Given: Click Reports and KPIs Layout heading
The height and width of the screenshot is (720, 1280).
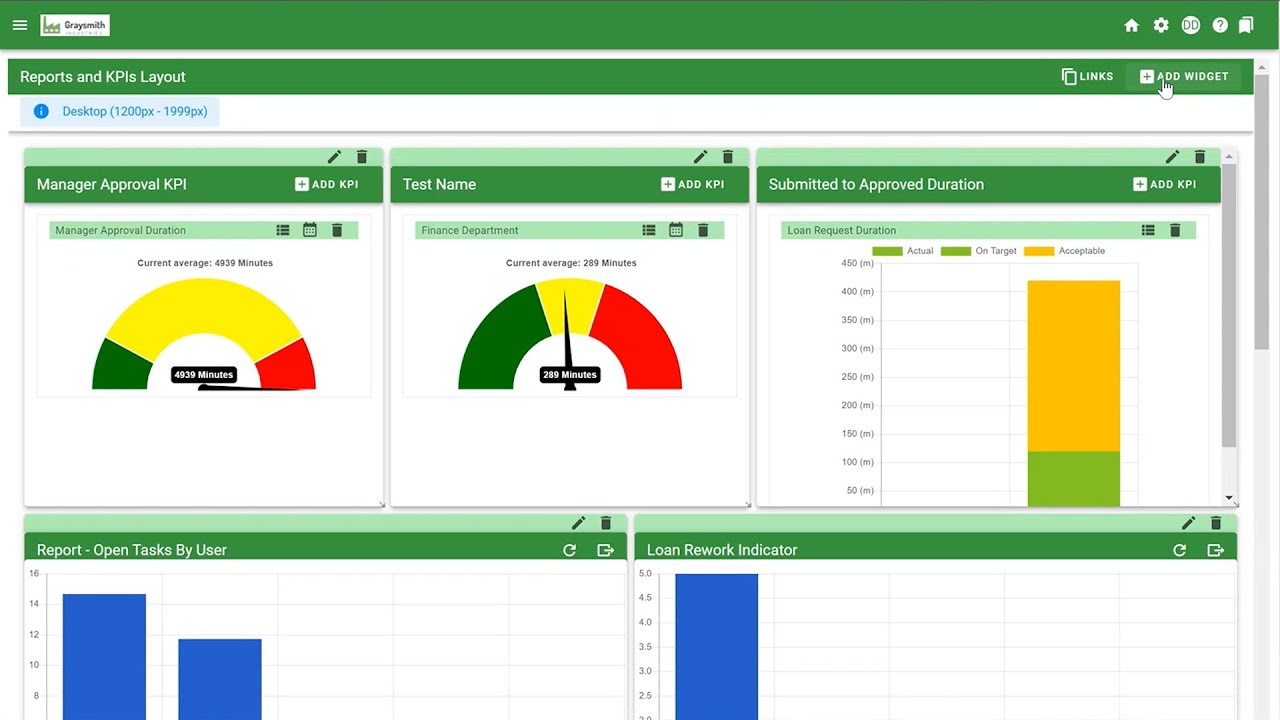Looking at the screenshot, I should pyautogui.click(x=103, y=77).
